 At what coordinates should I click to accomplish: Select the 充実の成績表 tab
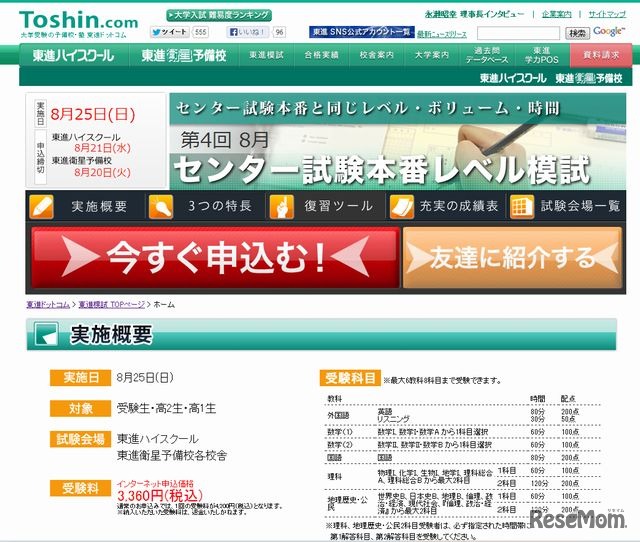click(x=445, y=207)
